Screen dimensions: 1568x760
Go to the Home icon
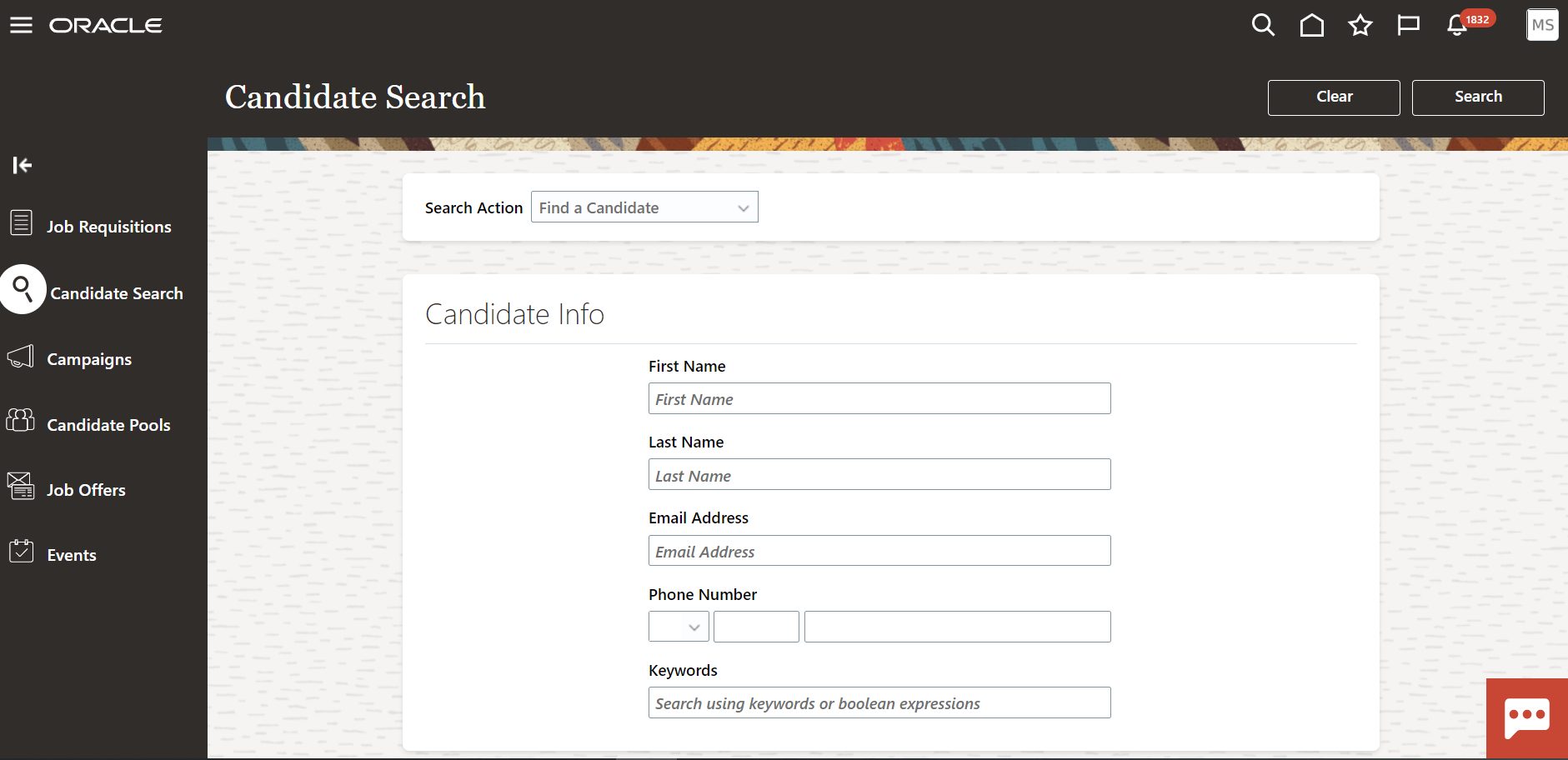(1312, 25)
